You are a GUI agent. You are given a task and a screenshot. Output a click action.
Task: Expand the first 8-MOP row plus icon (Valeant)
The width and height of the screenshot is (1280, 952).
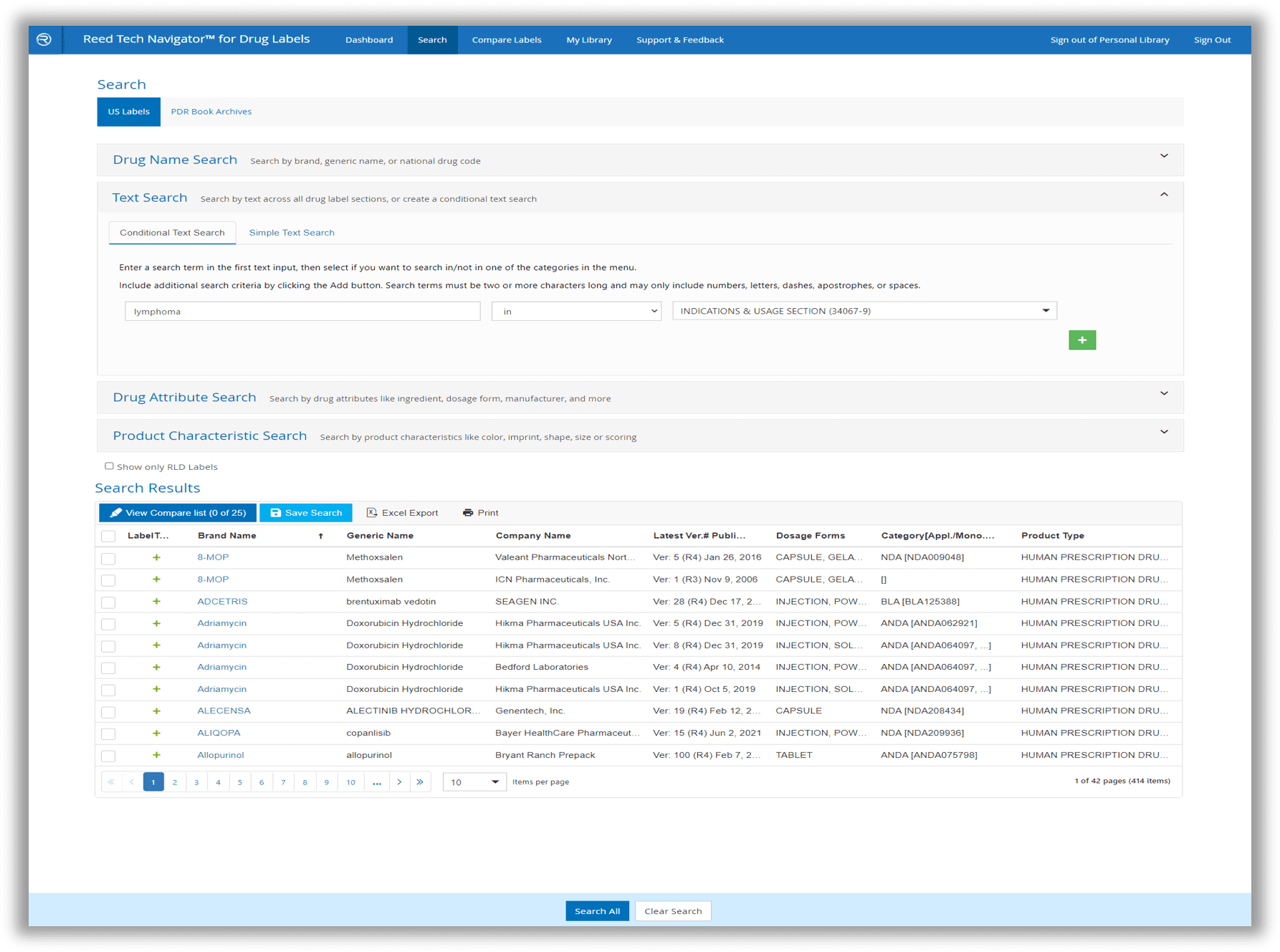click(x=156, y=557)
